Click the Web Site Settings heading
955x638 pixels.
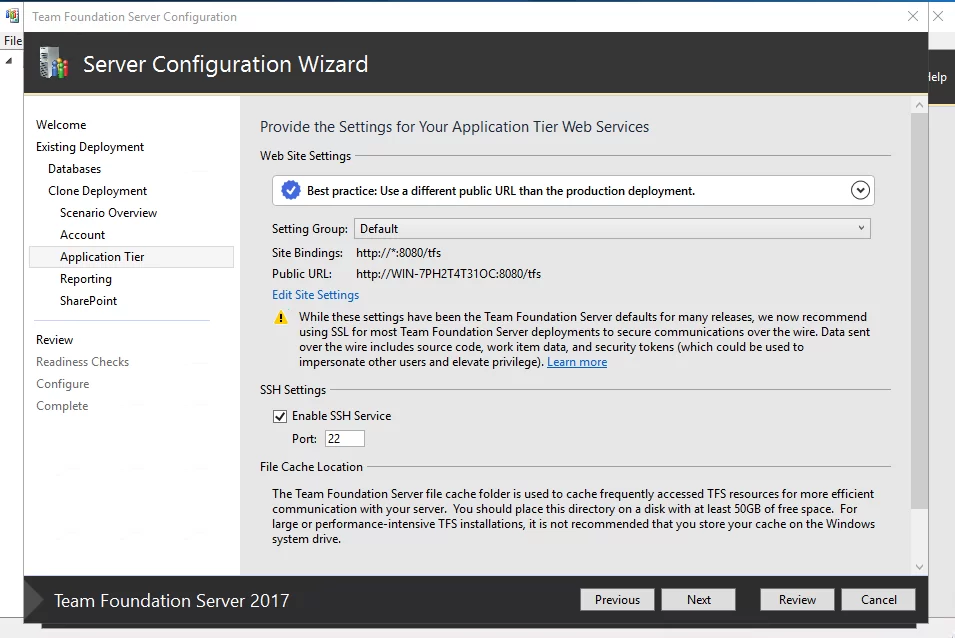coord(306,156)
